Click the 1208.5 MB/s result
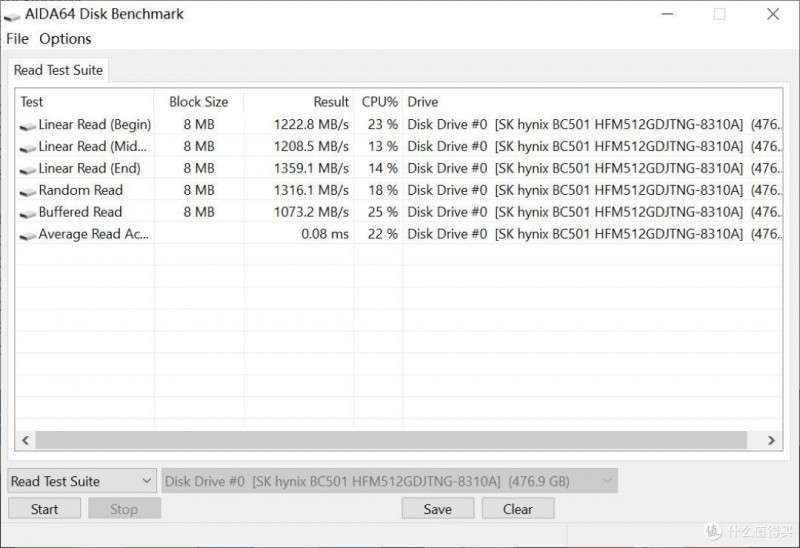This screenshot has width=800, height=548. (311, 146)
